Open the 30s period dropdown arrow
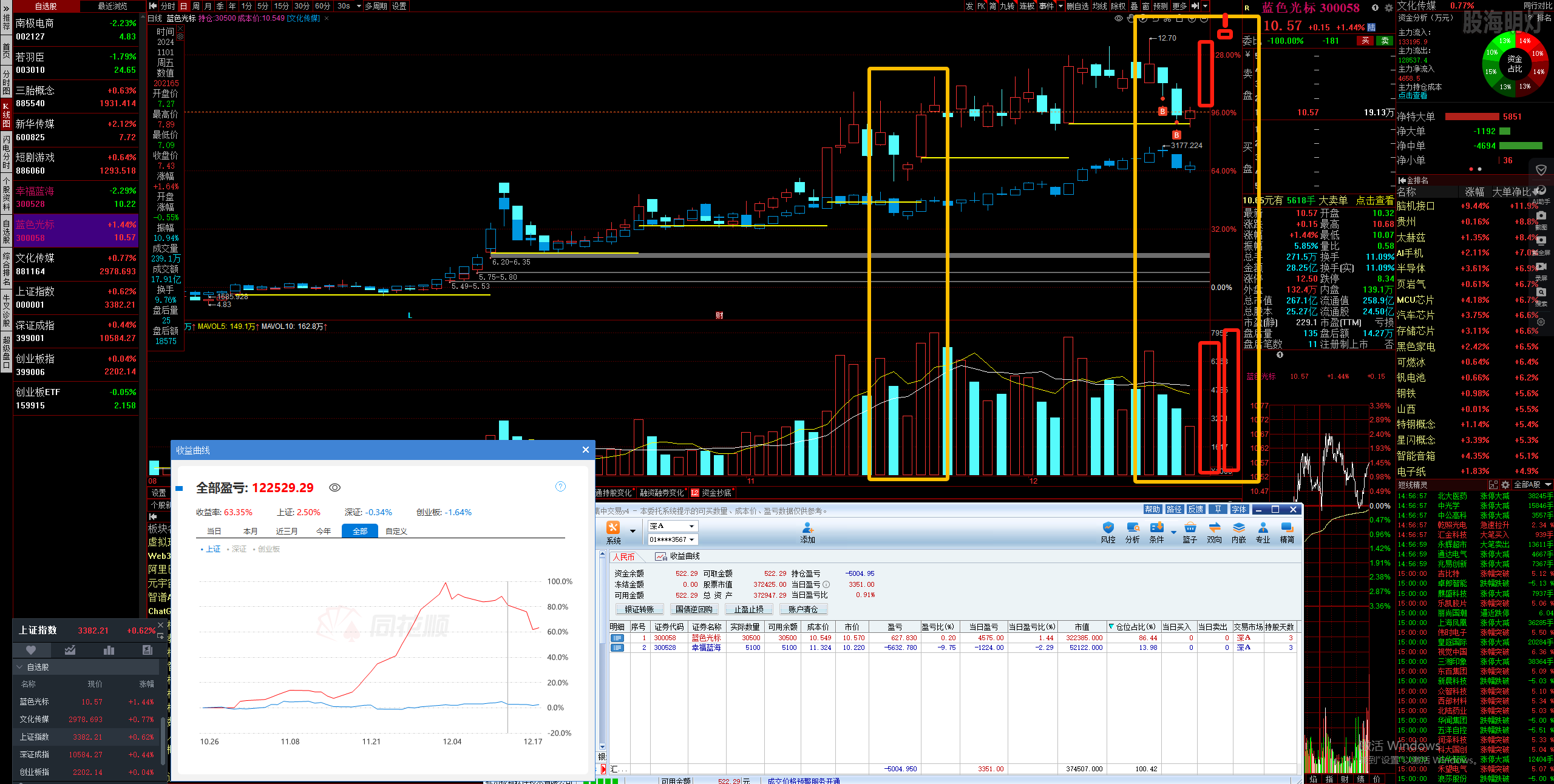The width and height of the screenshot is (1554, 784). point(359,6)
